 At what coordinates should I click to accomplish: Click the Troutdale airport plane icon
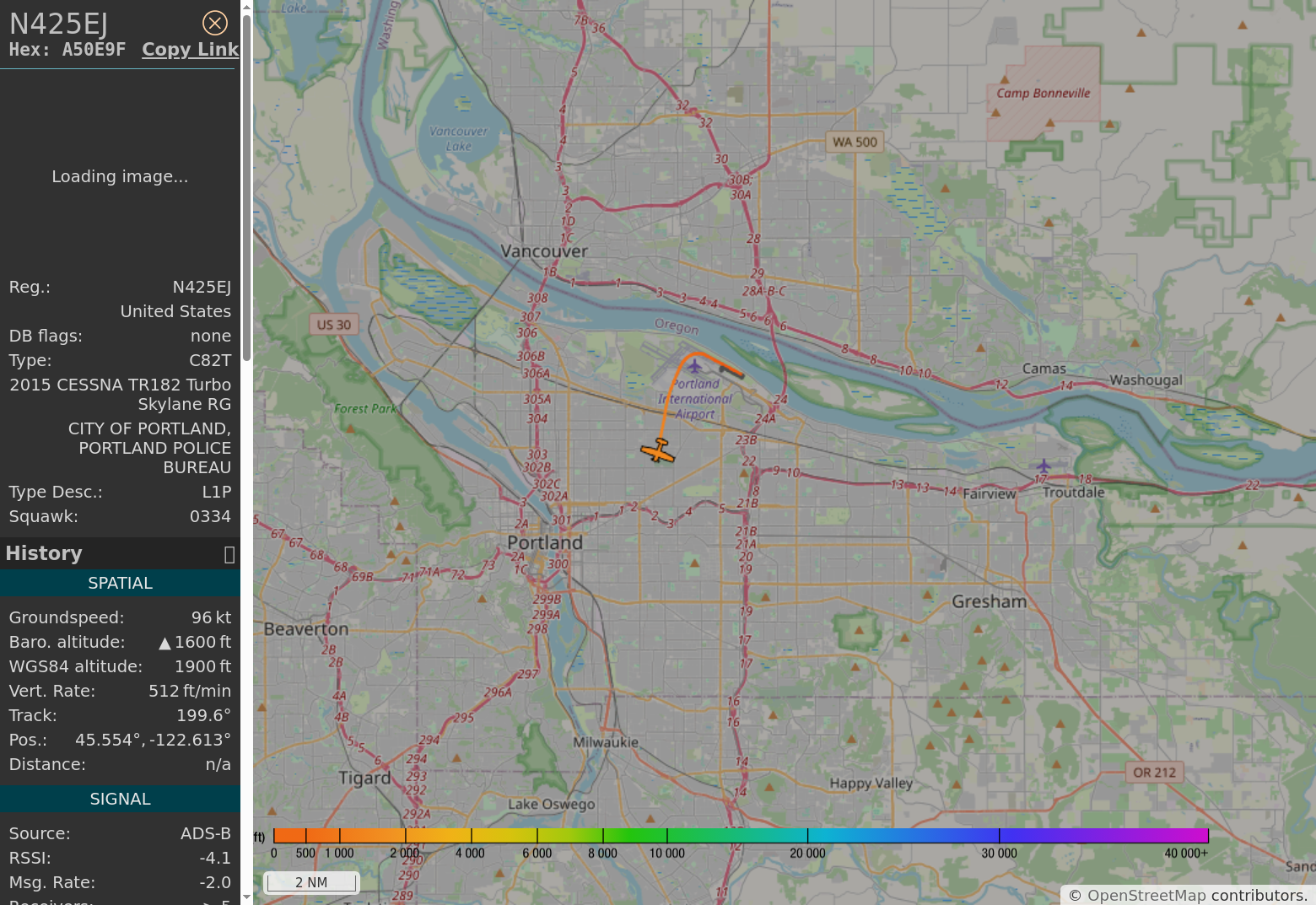(x=1044, y=466)
